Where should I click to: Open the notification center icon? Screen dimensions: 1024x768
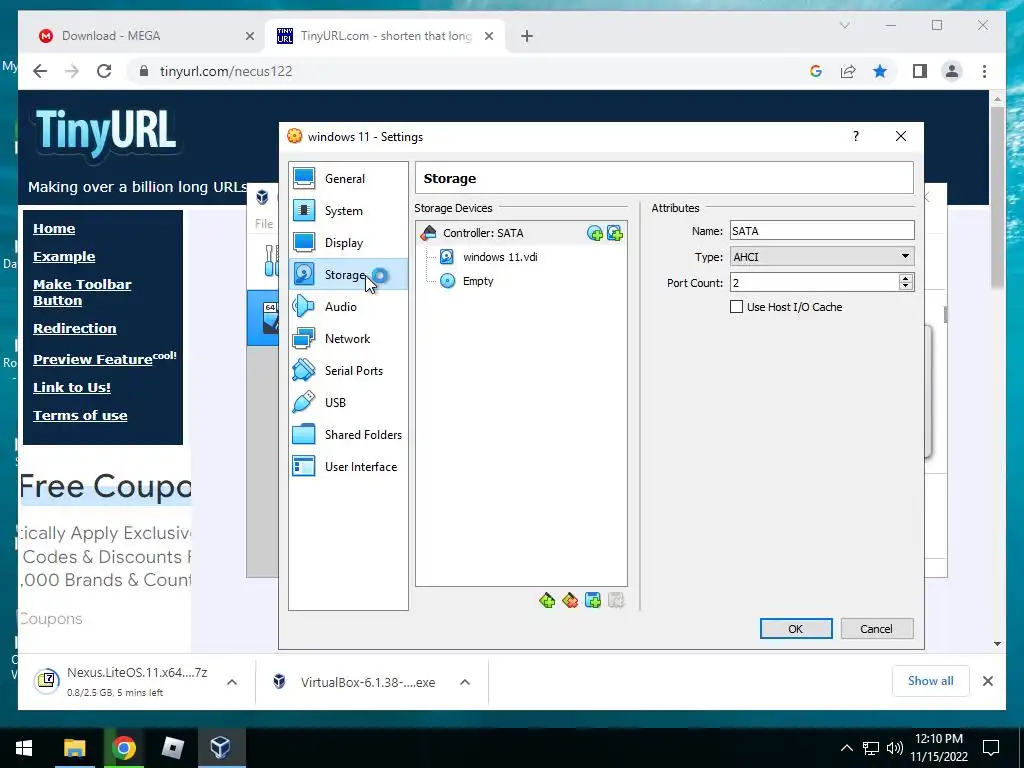(991, 748)
